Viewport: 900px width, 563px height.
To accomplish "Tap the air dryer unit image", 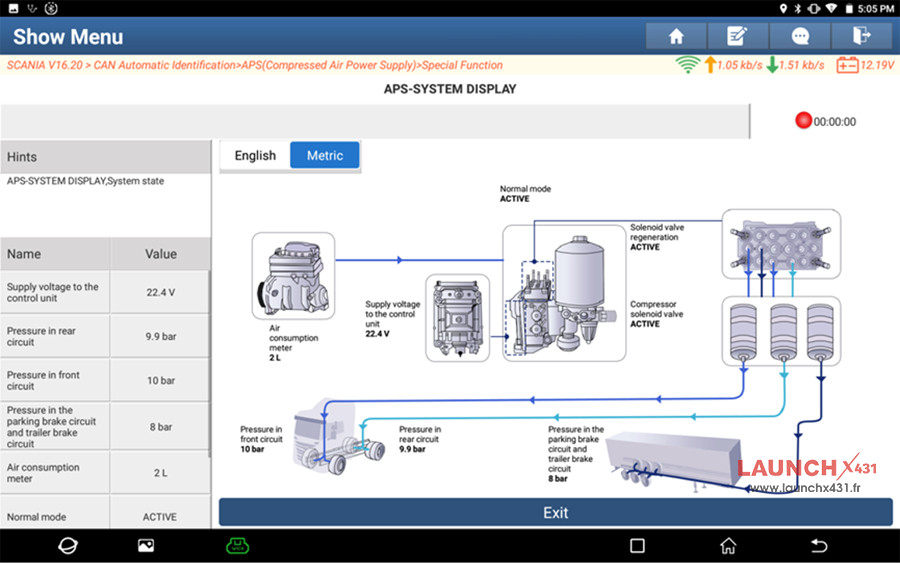I will (564, 293).
